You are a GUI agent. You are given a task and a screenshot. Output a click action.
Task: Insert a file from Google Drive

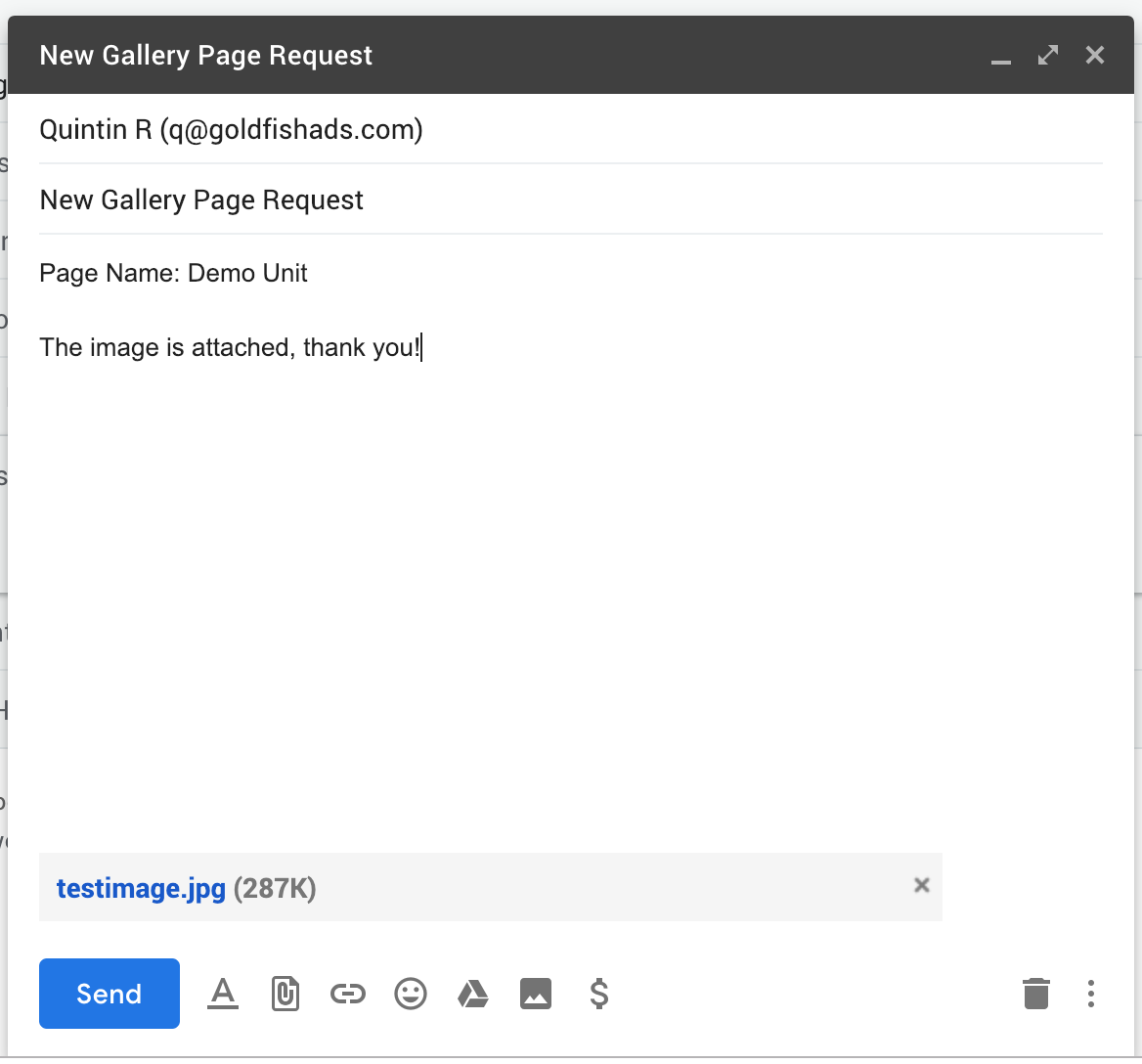coord(473,994)
